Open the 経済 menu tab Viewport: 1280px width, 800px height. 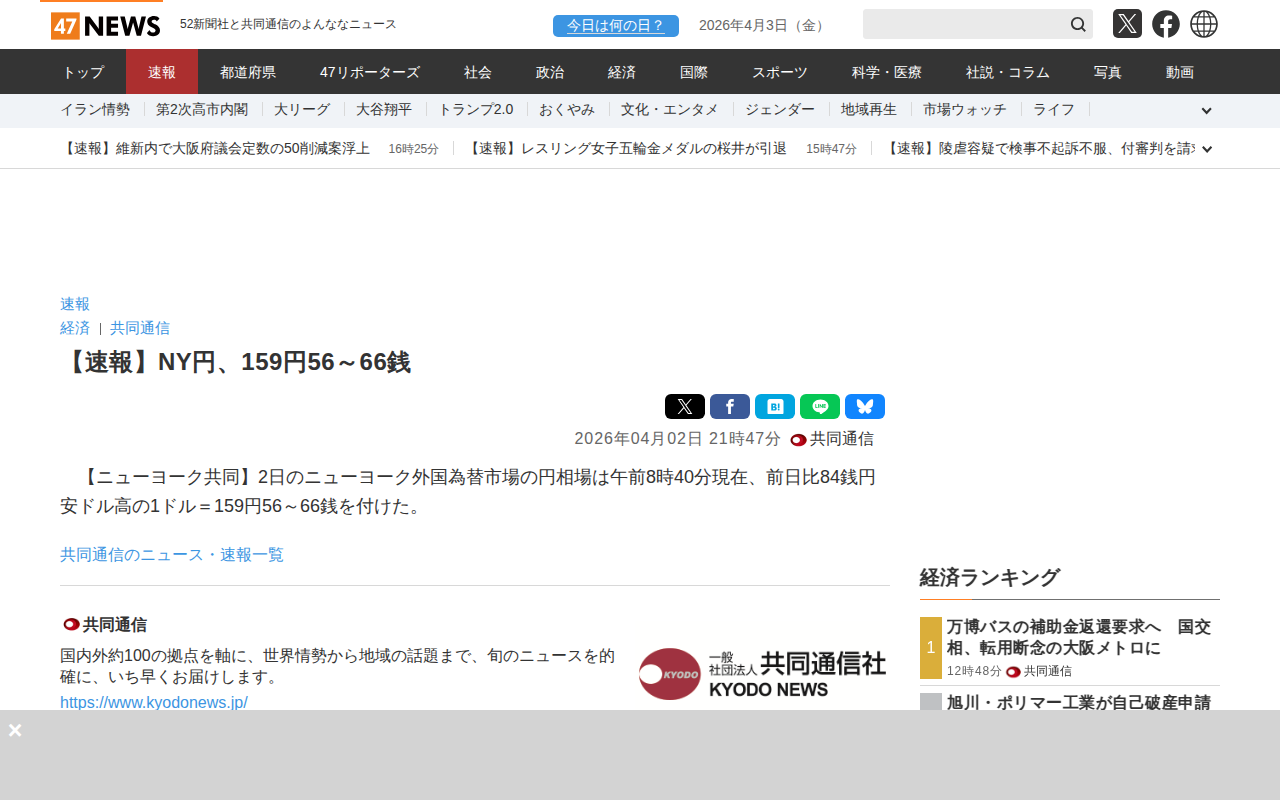[x=622, y=72]
